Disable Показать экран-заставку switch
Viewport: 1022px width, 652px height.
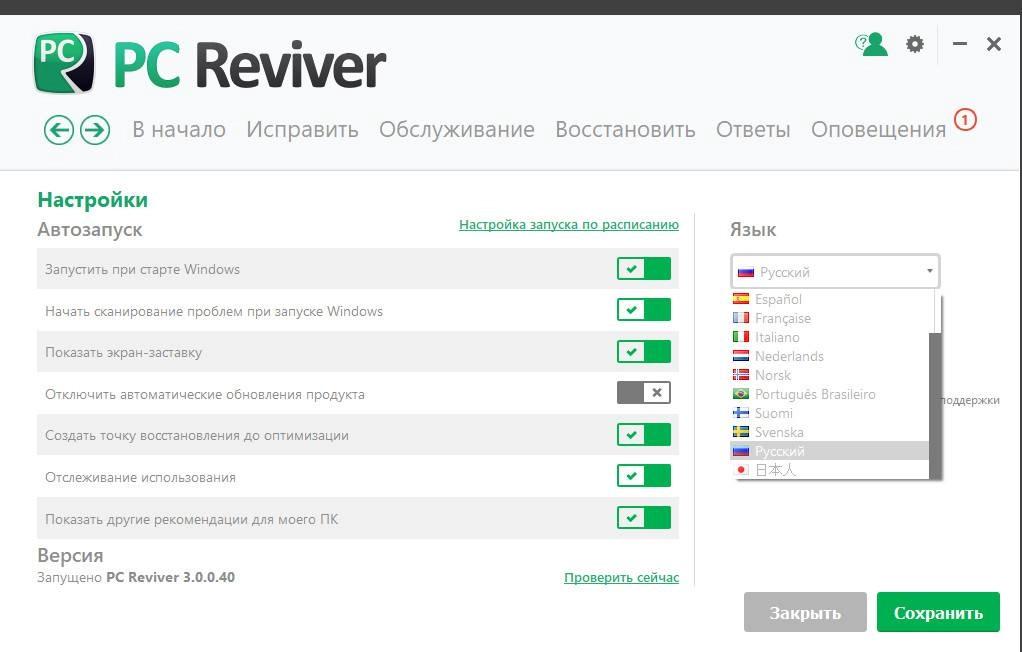[x=644, y=352]
